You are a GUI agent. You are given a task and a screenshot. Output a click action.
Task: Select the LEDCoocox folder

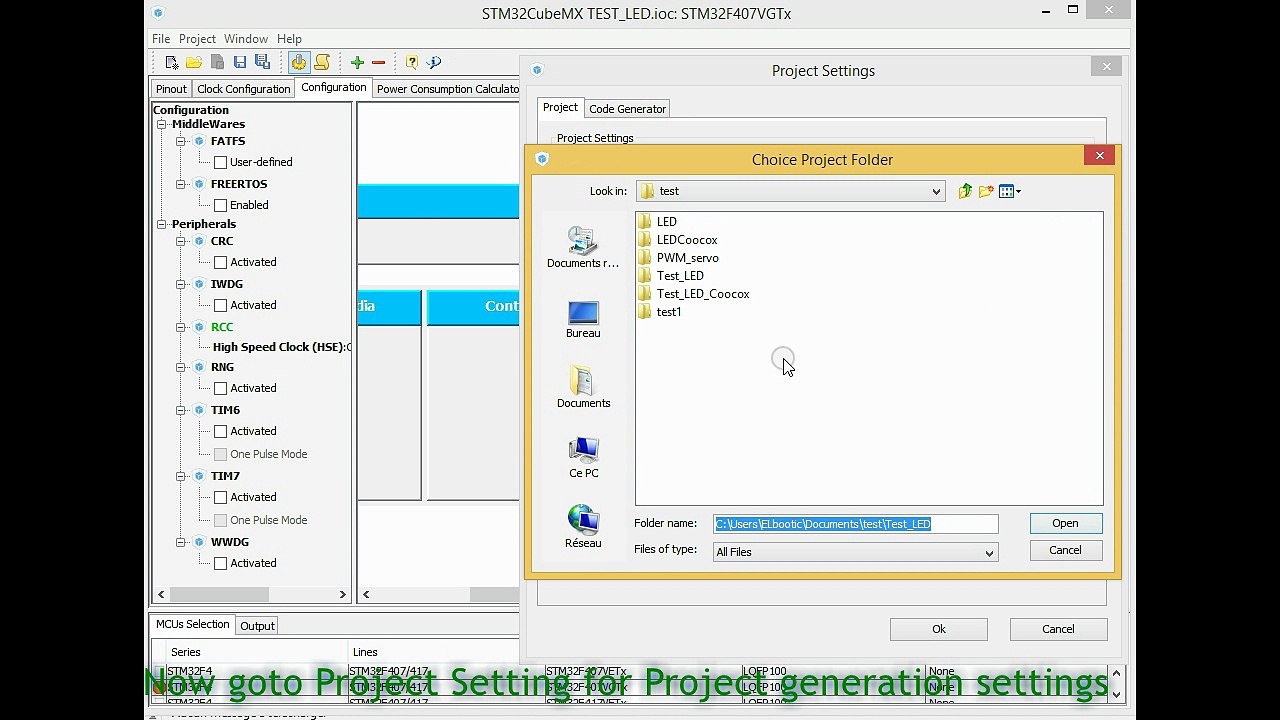tap(677, 240)
